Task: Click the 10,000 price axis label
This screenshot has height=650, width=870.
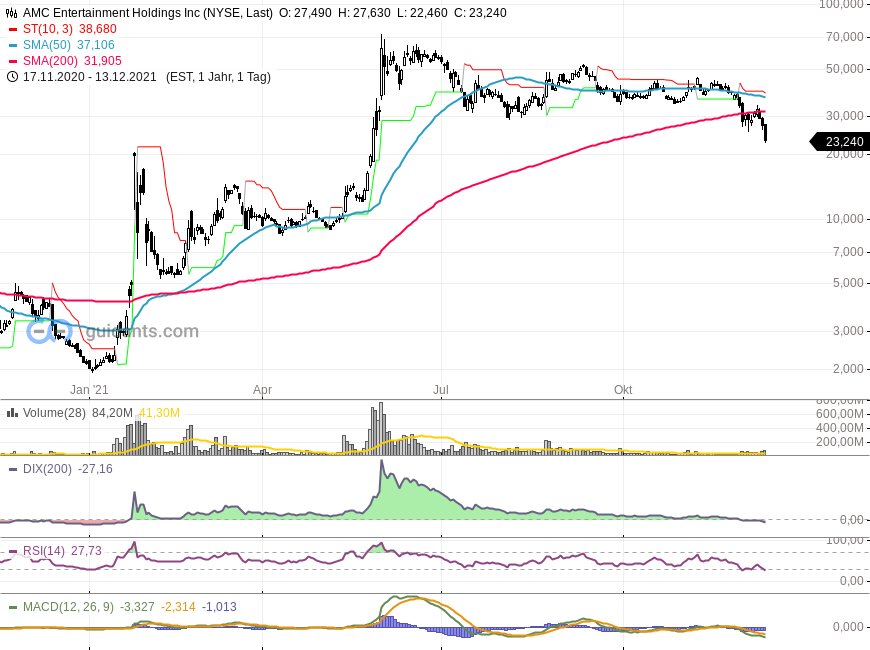Action: coord(844,219)
